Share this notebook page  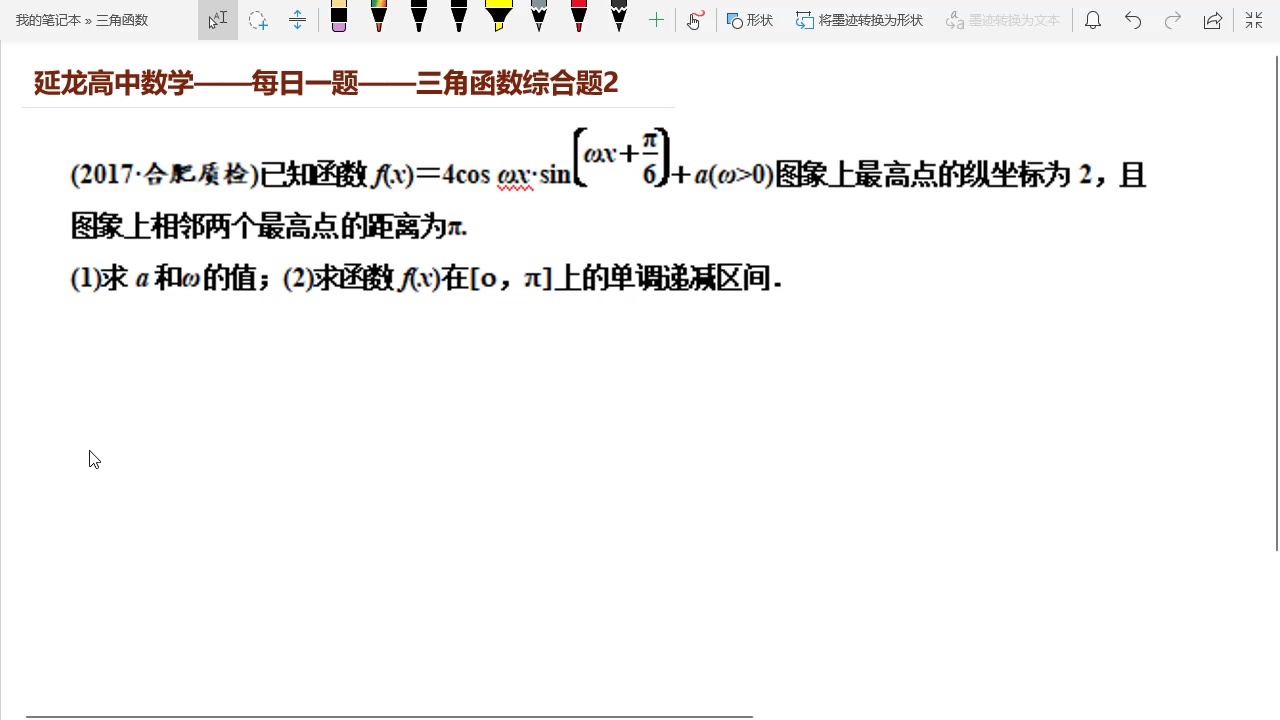(1213, 20)
